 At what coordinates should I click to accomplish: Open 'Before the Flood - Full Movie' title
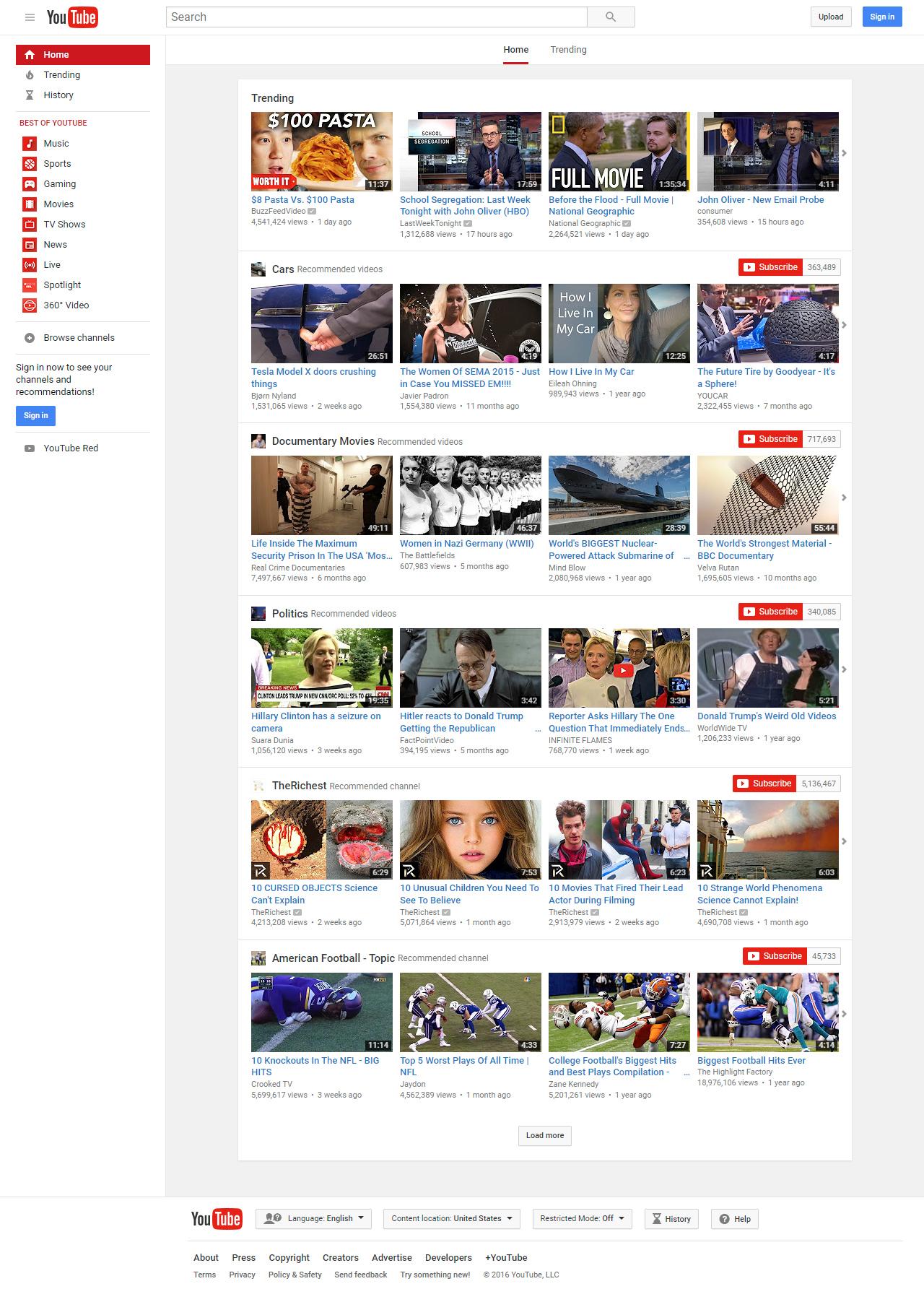611,206
